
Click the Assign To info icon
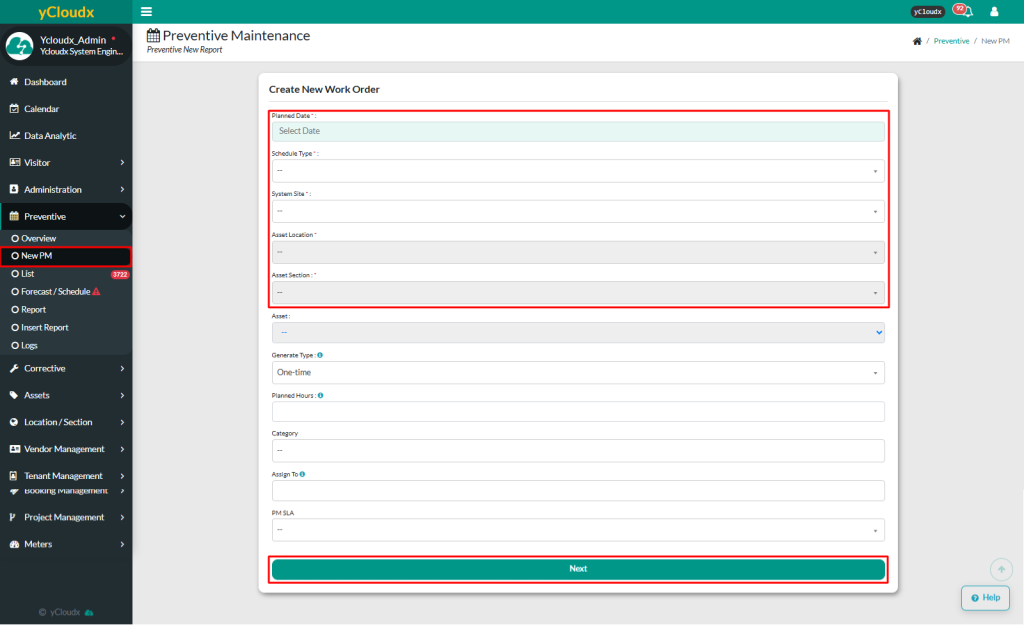pyautogui.click(x=302, y=474)
